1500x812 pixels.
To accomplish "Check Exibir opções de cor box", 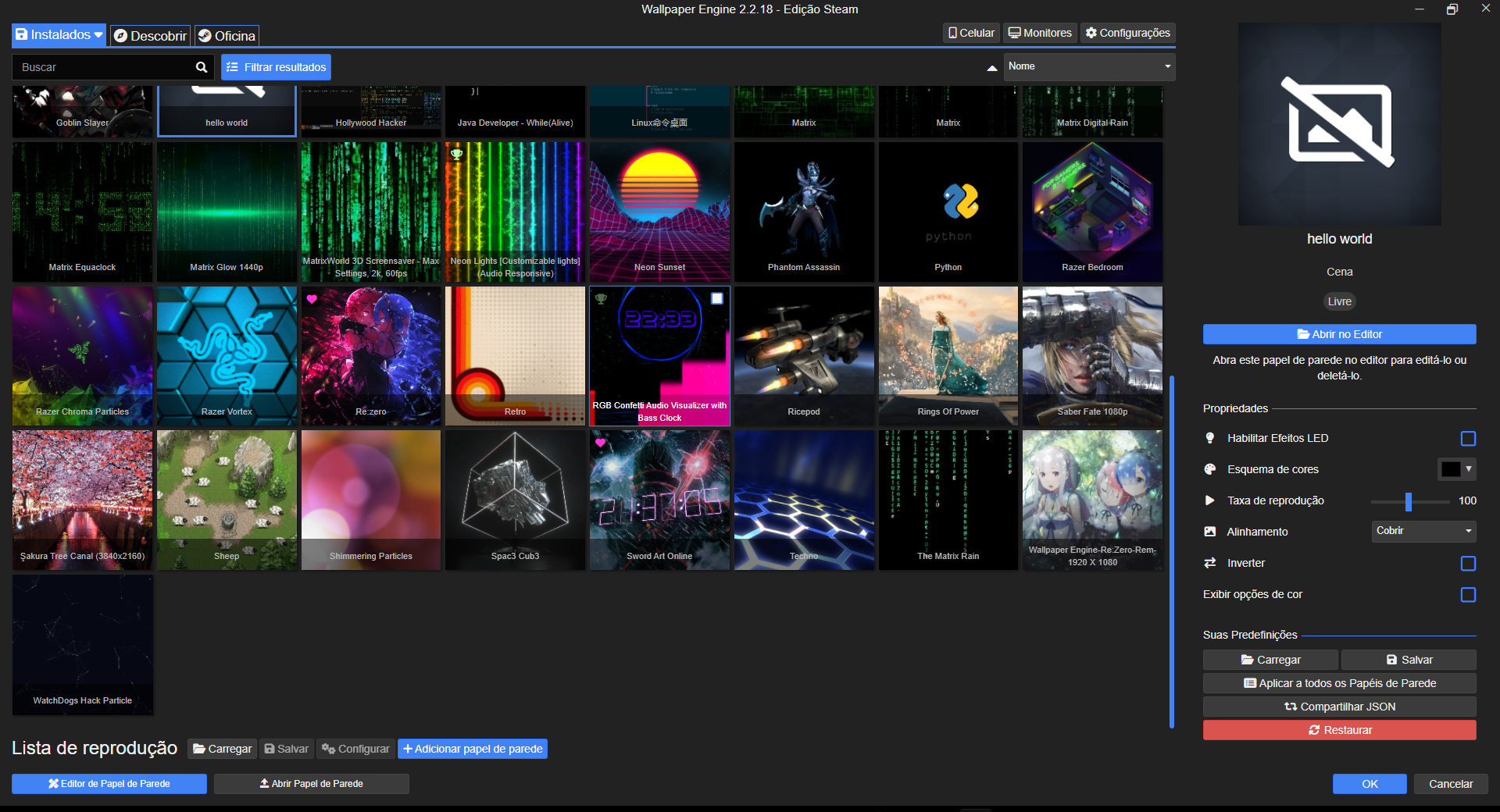I will click(x=1468, y=595).
